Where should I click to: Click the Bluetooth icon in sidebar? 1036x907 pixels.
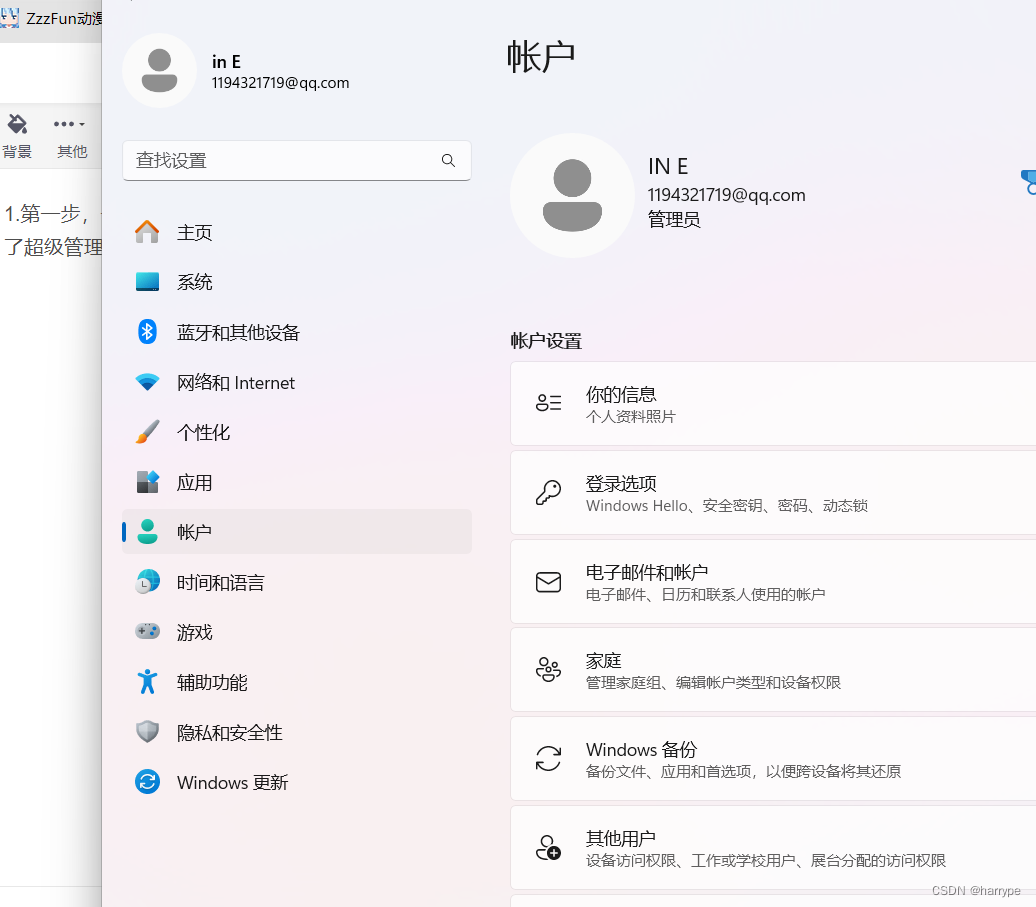click(x=147, y=332)
